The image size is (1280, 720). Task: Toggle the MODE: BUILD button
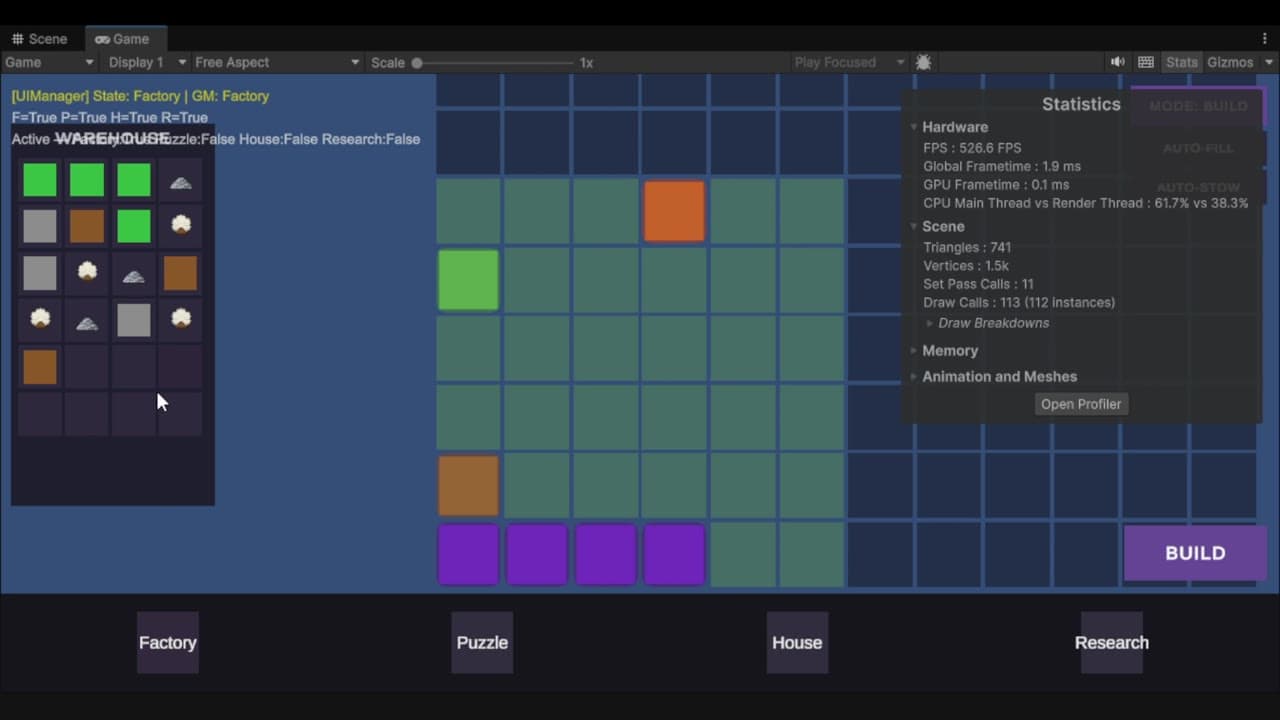1198,106
